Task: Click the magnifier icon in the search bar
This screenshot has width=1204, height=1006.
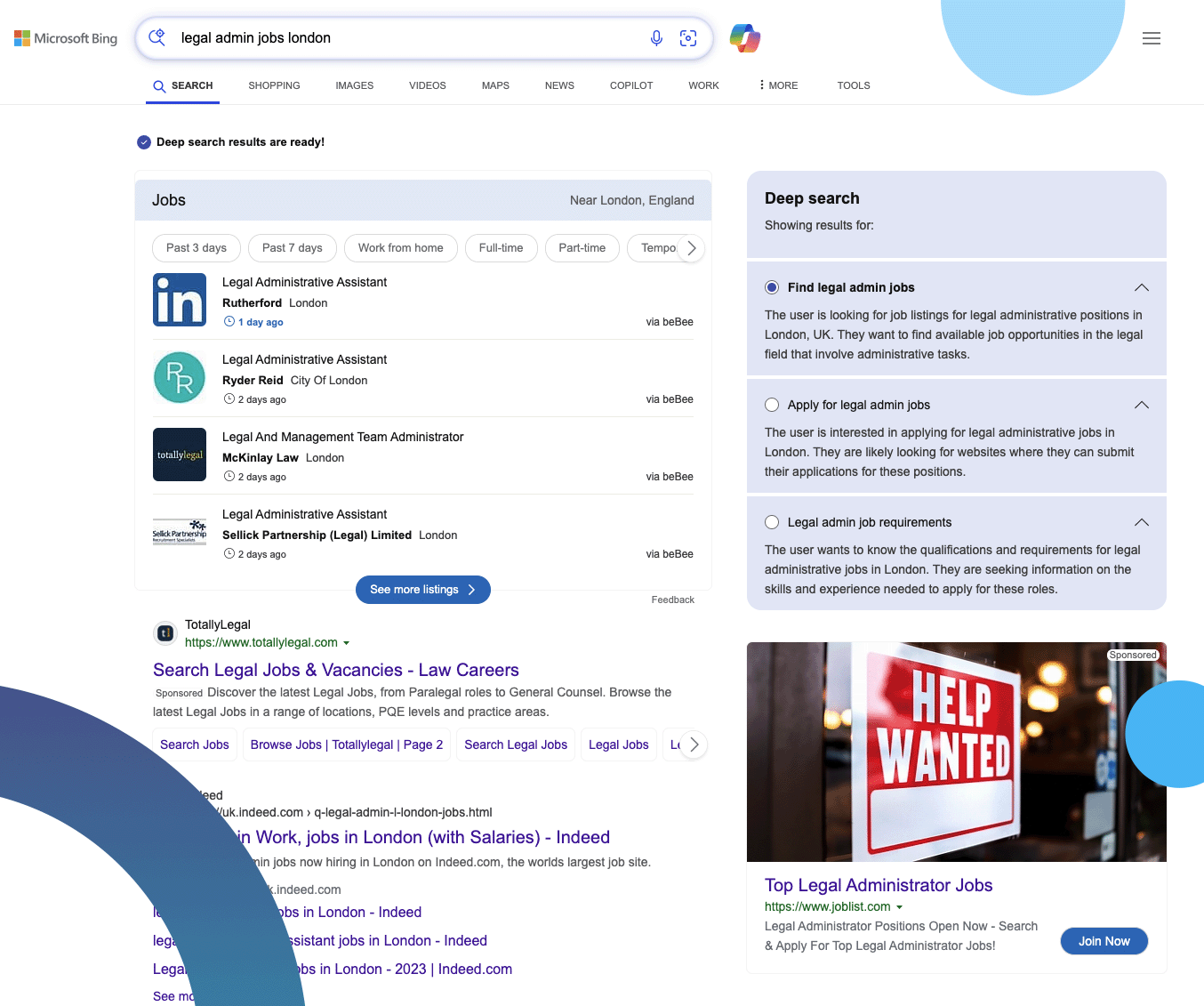Action: point(157,38)
